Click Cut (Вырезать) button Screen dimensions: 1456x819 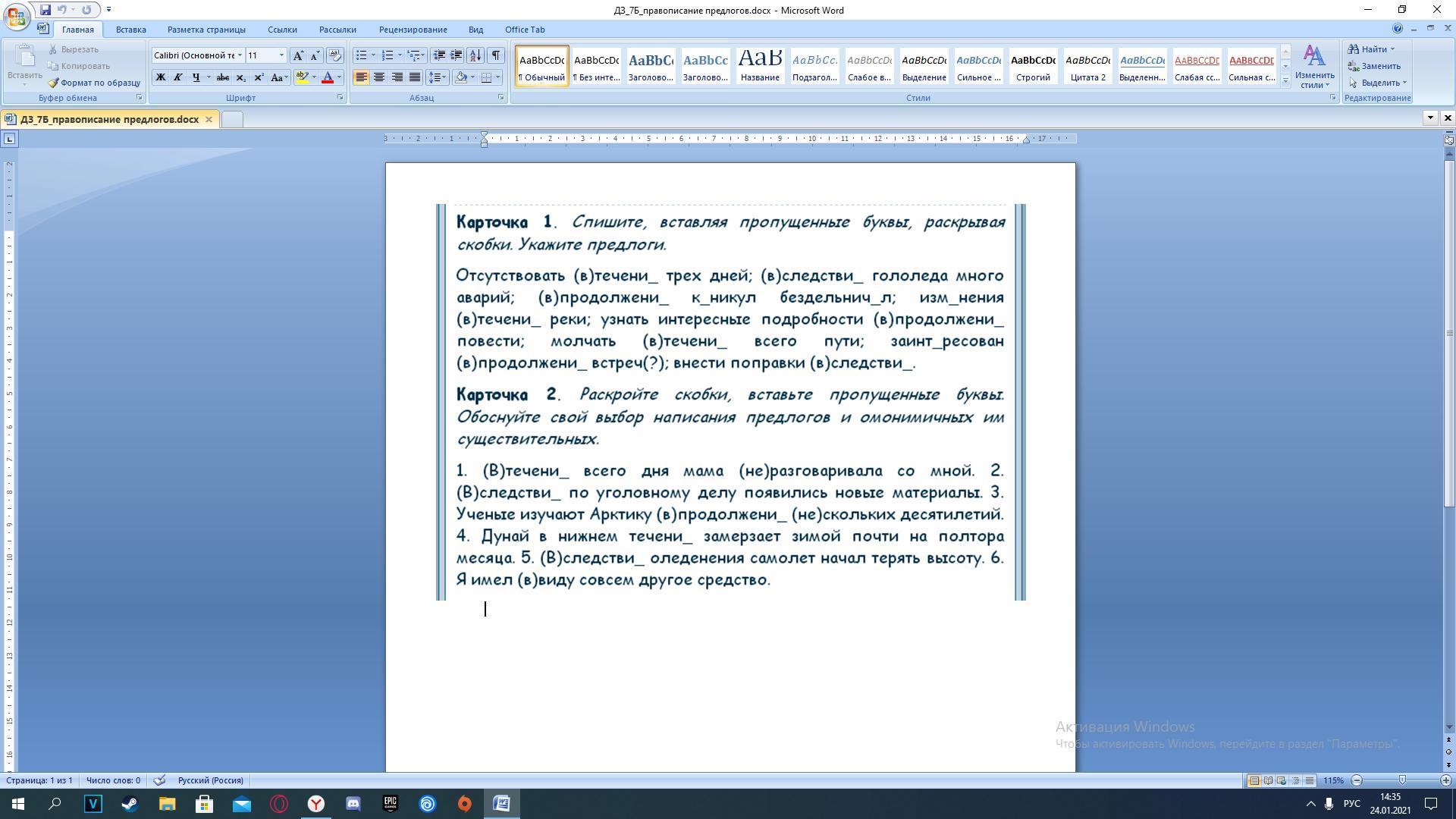pyautogui.click(x=74, y=49)
